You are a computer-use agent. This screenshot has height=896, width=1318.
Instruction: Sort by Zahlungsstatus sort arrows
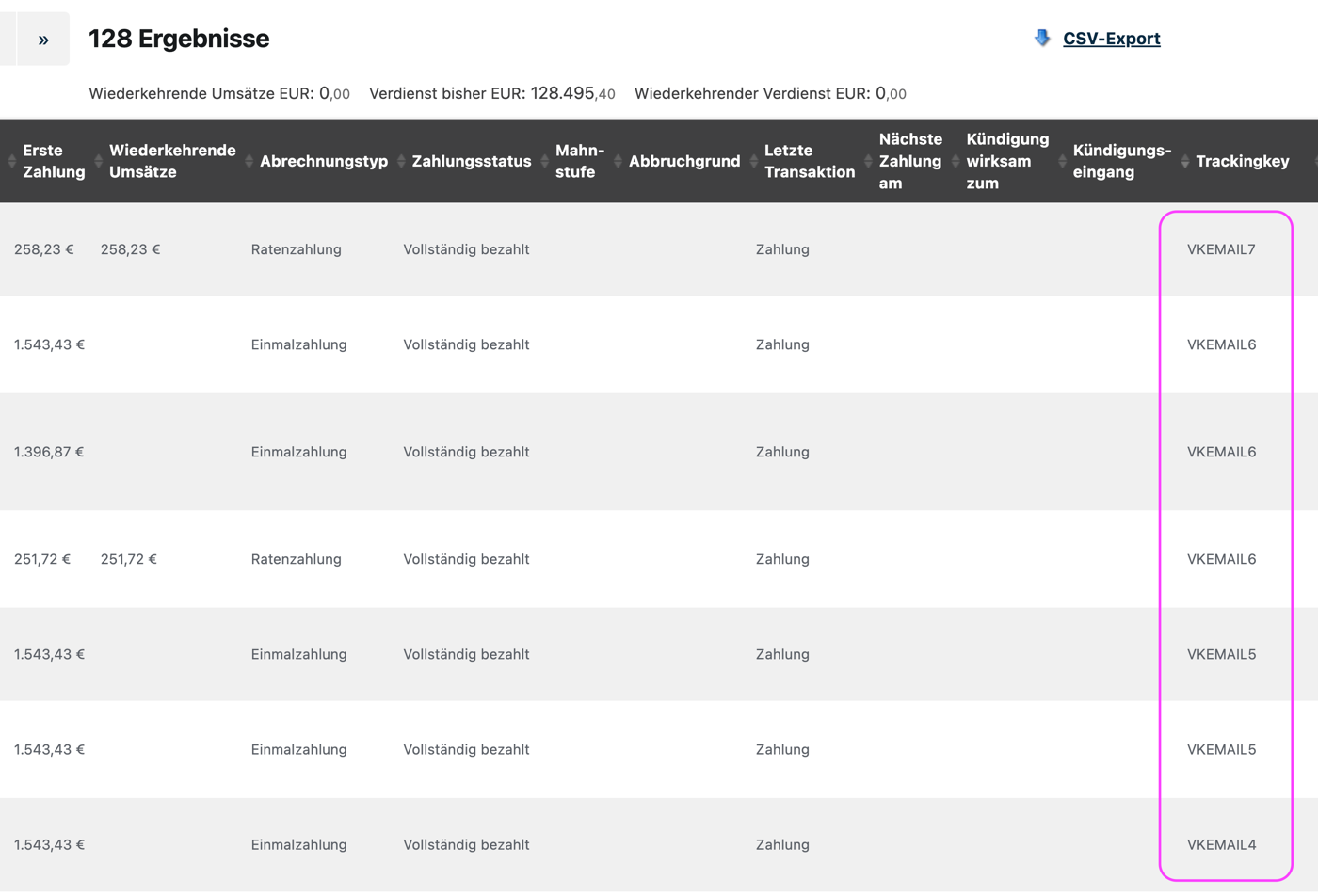[x=401, y=161]
